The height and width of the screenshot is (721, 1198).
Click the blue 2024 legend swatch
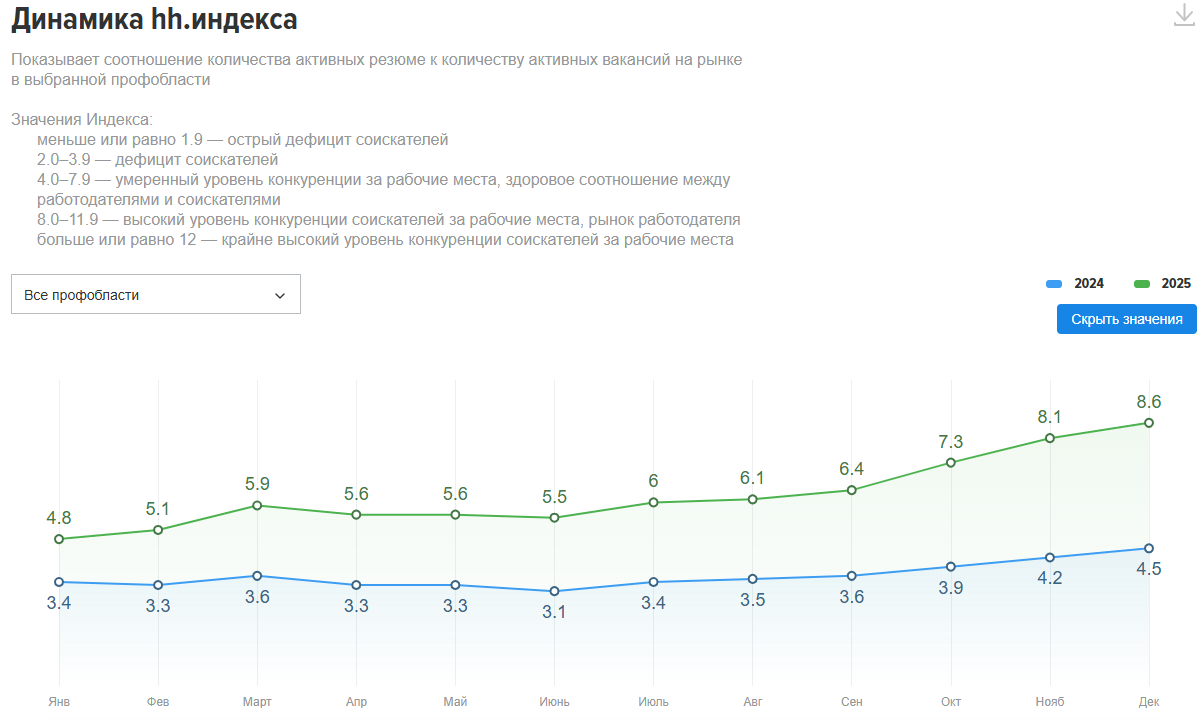click(x=1053, y=284)
